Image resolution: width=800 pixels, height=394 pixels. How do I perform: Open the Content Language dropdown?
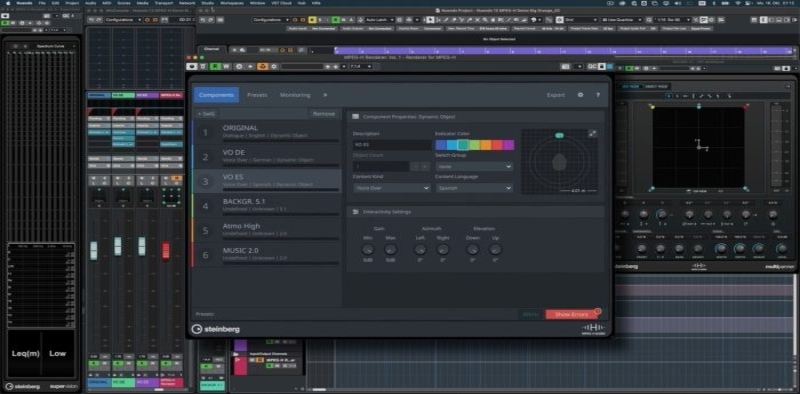tap(474, 188)
